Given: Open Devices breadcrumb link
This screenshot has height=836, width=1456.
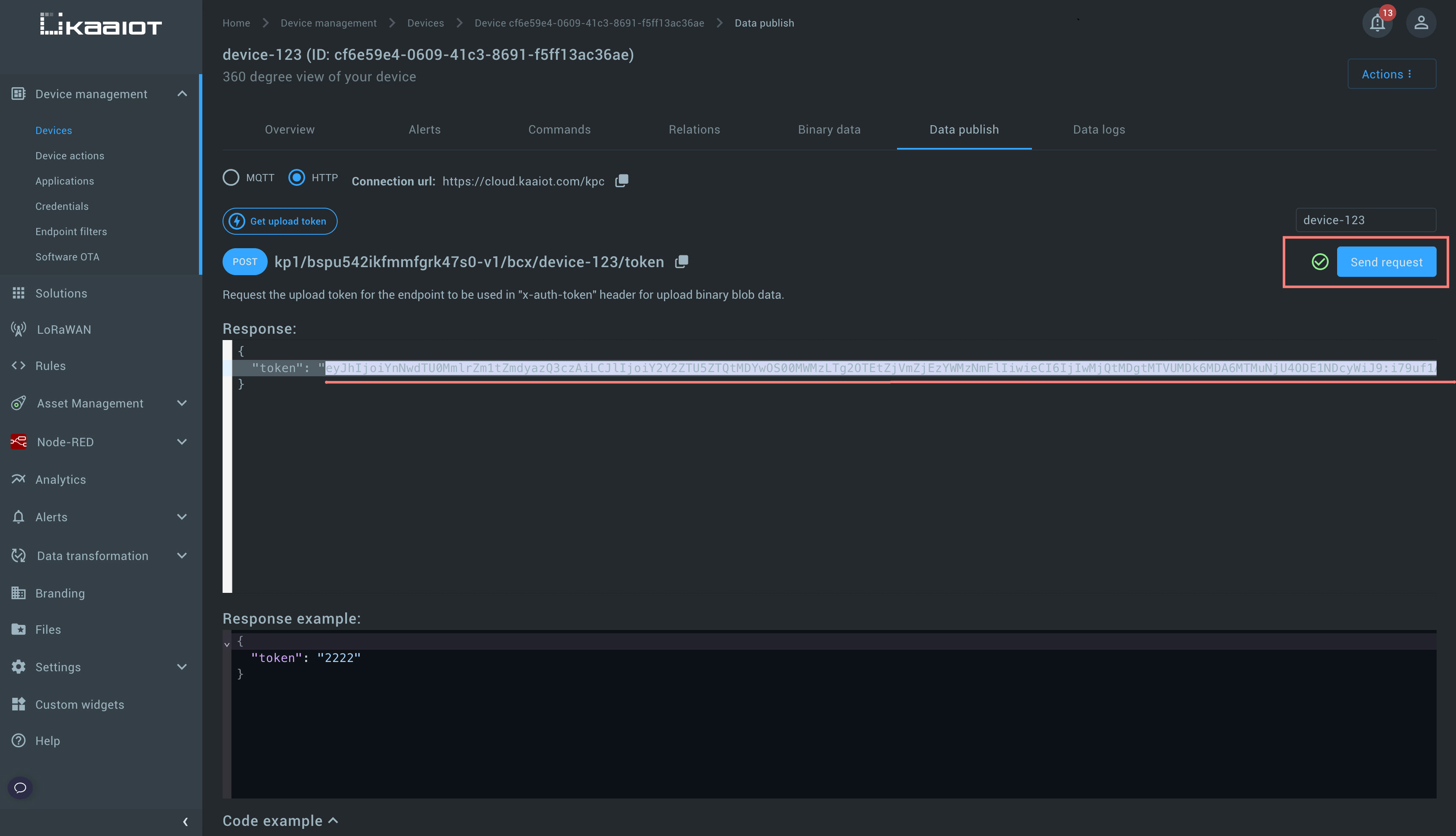Looking at the screenshot, I should click(x=426, y=23).
